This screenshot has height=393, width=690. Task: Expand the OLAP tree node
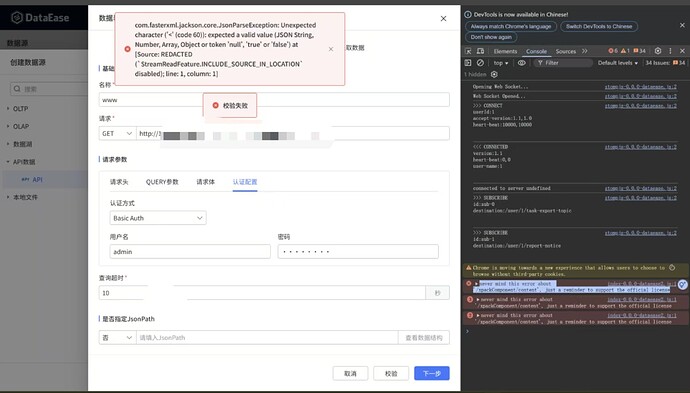[8, 126]
